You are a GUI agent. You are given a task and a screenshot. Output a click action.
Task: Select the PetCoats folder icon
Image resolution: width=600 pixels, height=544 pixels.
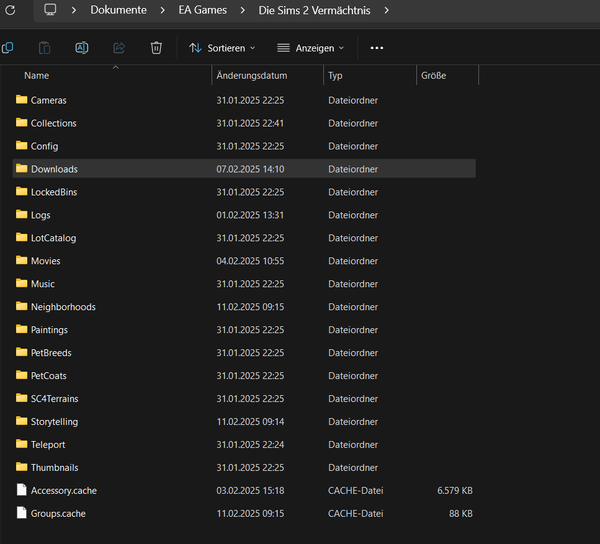pos(21,375)
